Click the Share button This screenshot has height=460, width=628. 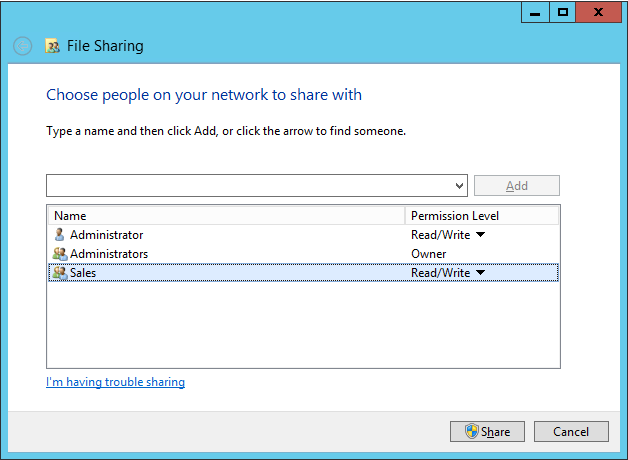487,432
